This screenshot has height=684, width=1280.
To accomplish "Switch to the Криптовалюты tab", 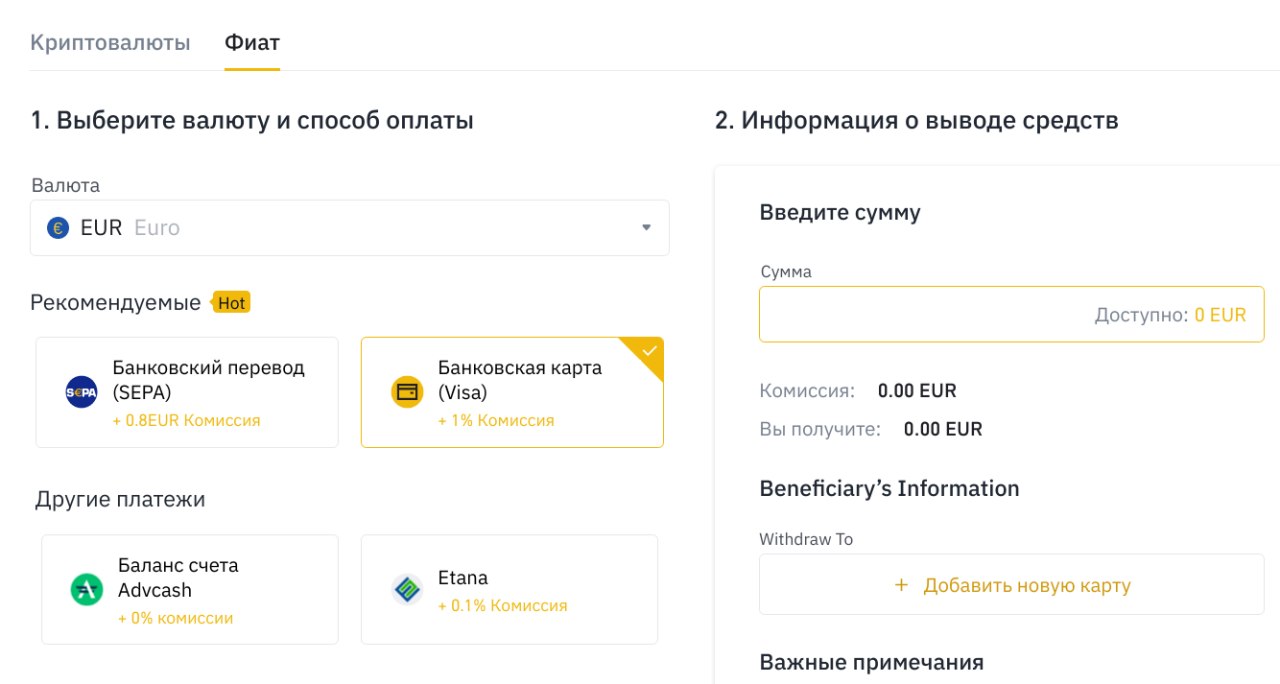I will point(110,43).
